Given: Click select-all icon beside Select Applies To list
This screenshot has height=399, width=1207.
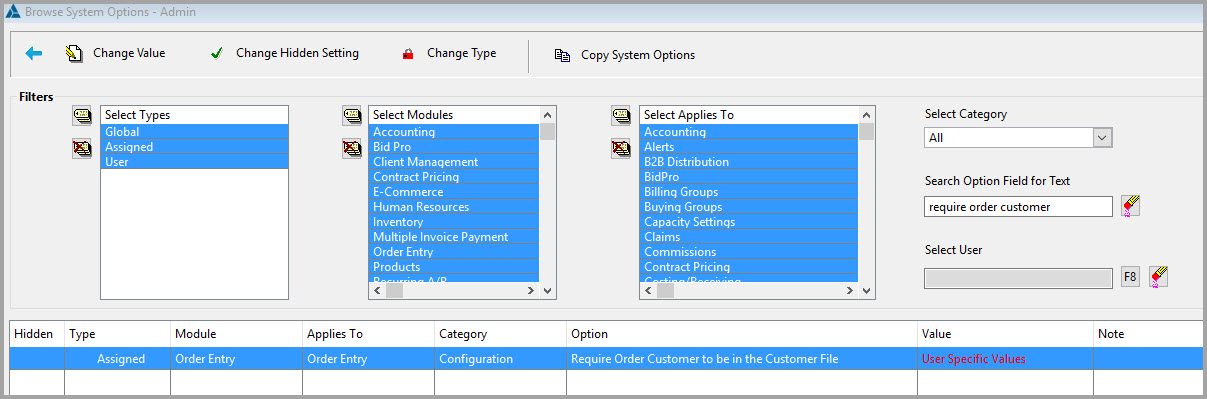Looking at the screenshot, I should click(x=622, y=116).
